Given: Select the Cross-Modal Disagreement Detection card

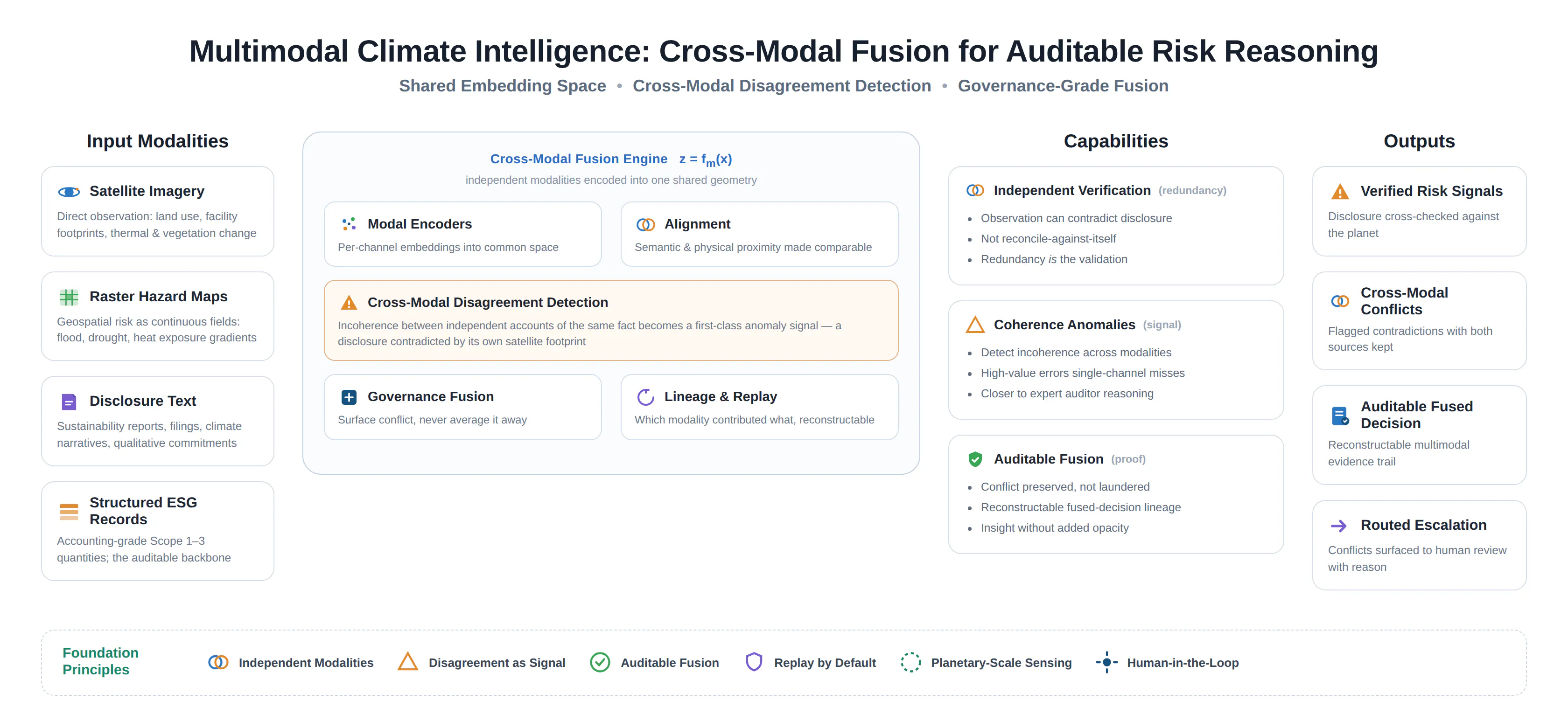Looking at the screenshot, I should 611,320.
